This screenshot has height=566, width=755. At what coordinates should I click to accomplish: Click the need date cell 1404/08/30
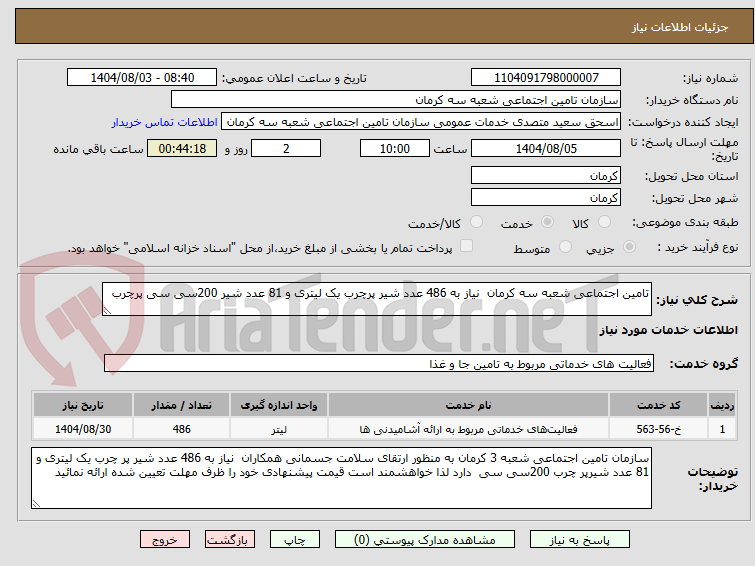coord(83,429)
